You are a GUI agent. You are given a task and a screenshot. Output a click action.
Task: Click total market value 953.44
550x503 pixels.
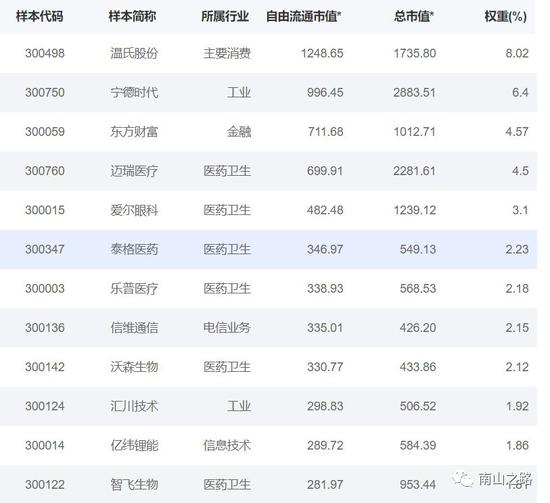418,485
